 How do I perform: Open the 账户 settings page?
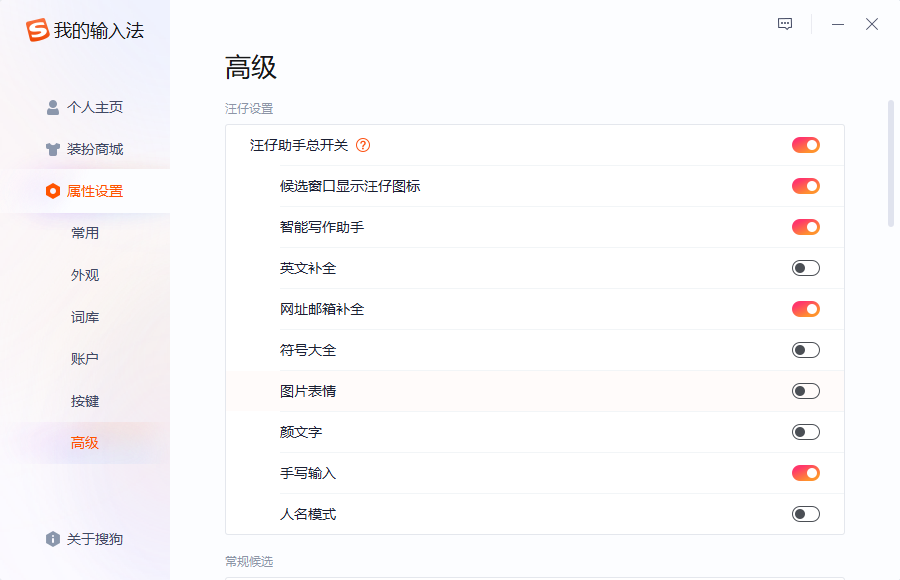coord(85,359)
